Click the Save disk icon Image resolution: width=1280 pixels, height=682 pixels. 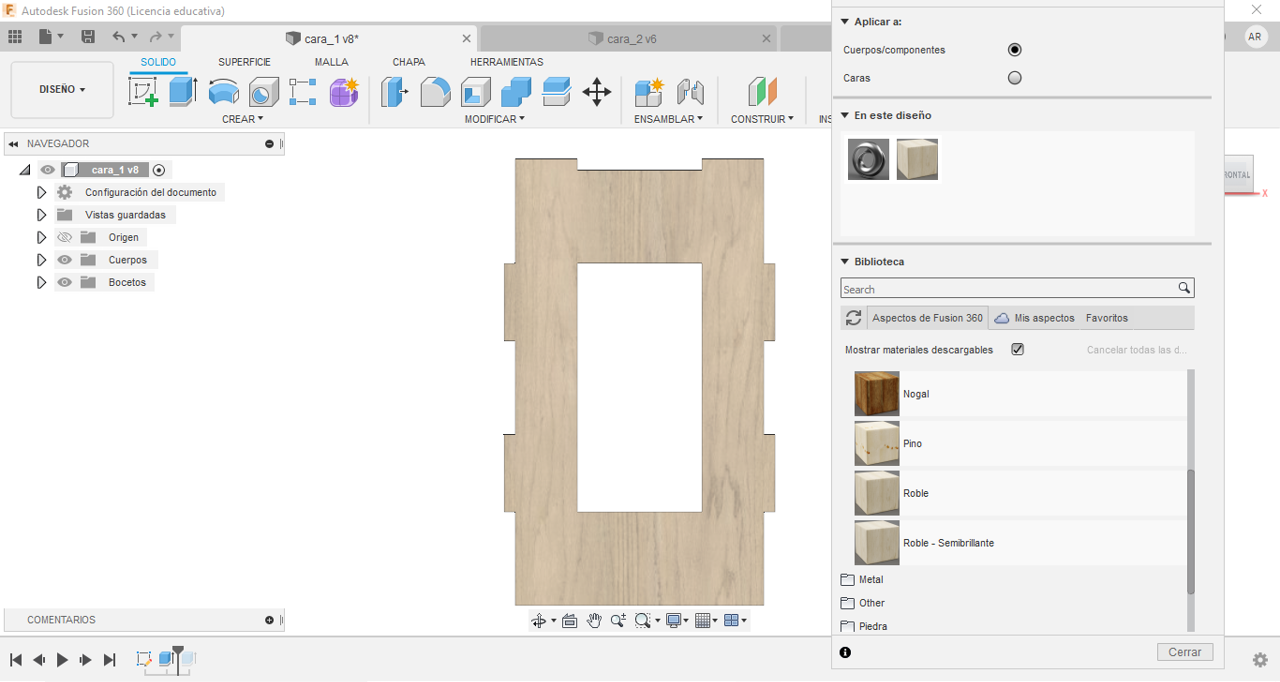88,37
